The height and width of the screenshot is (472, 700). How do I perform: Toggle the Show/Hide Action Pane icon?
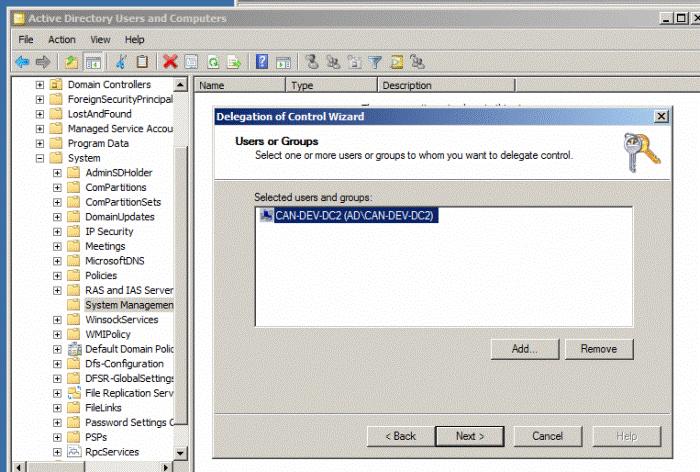[283, 62]
